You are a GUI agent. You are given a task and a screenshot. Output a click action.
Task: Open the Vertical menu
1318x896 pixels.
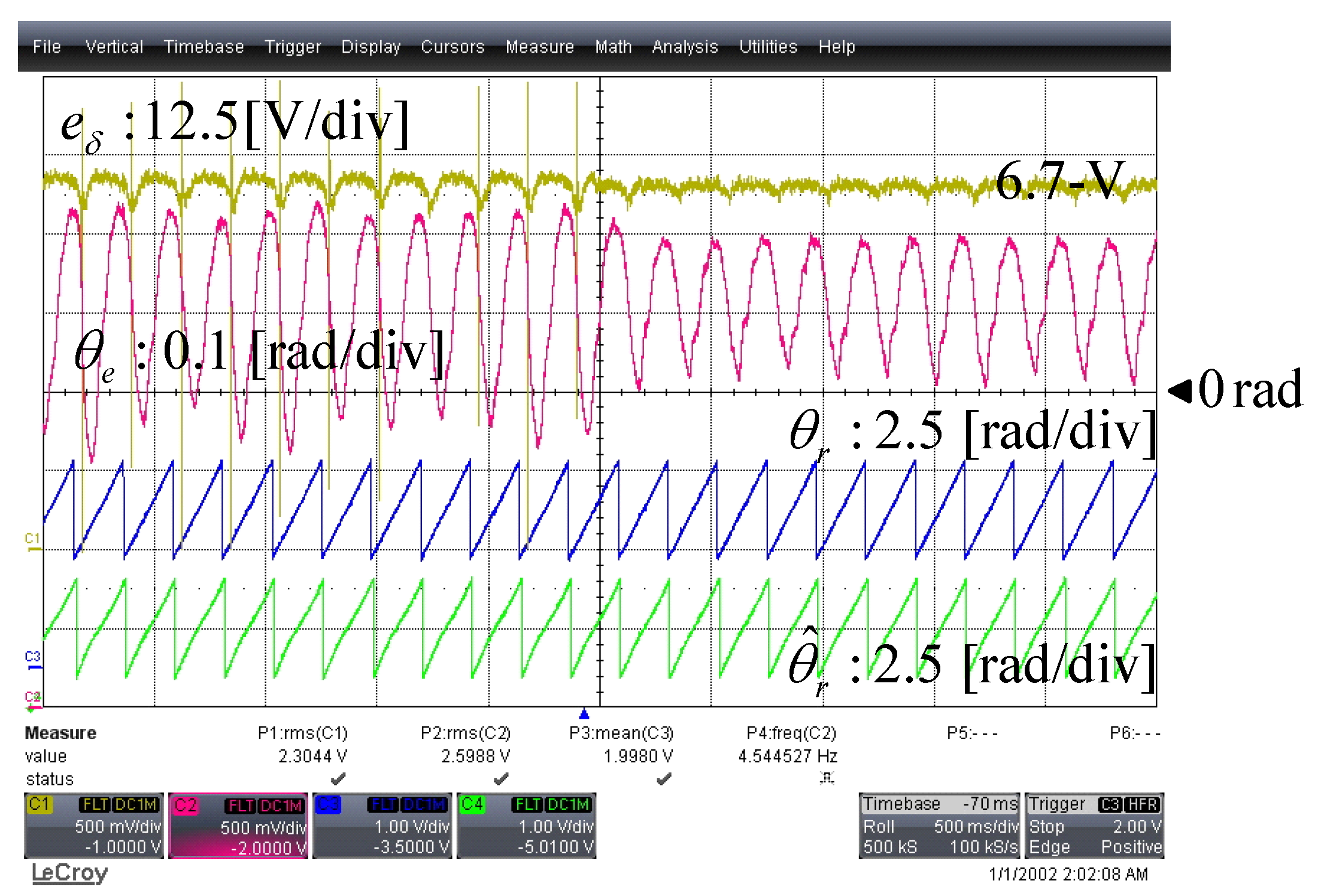[x=114, y=47]
